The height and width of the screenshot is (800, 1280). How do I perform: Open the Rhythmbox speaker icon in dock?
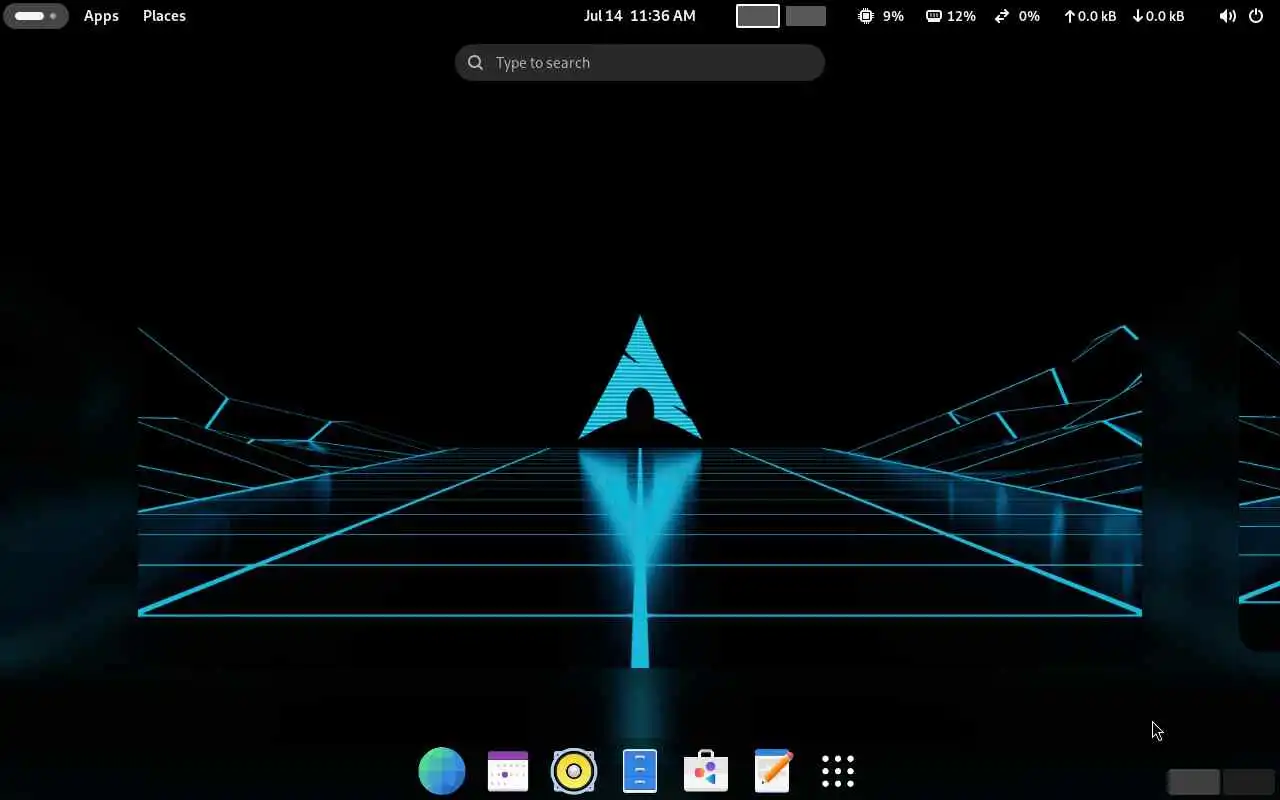coord(574,771)
